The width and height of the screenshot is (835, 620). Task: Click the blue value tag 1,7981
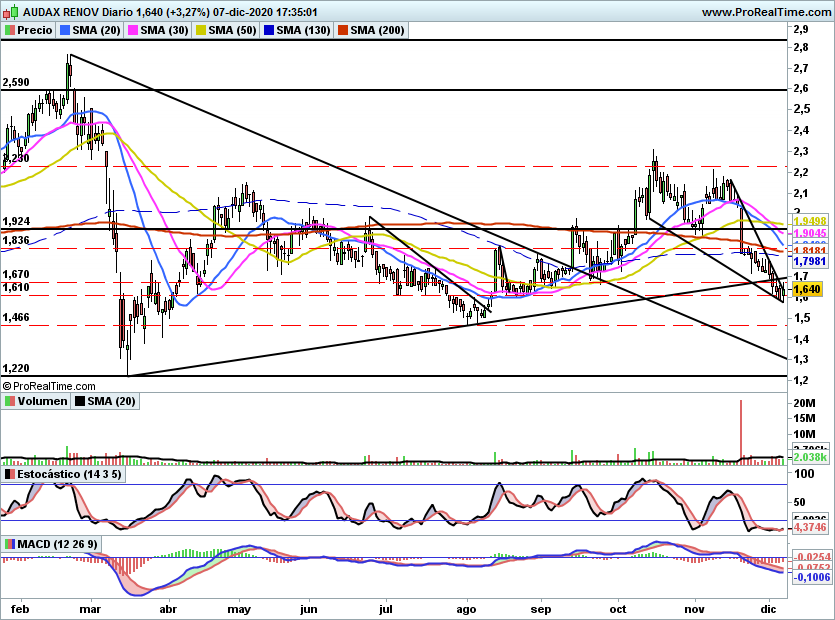(x=810, y=261)
